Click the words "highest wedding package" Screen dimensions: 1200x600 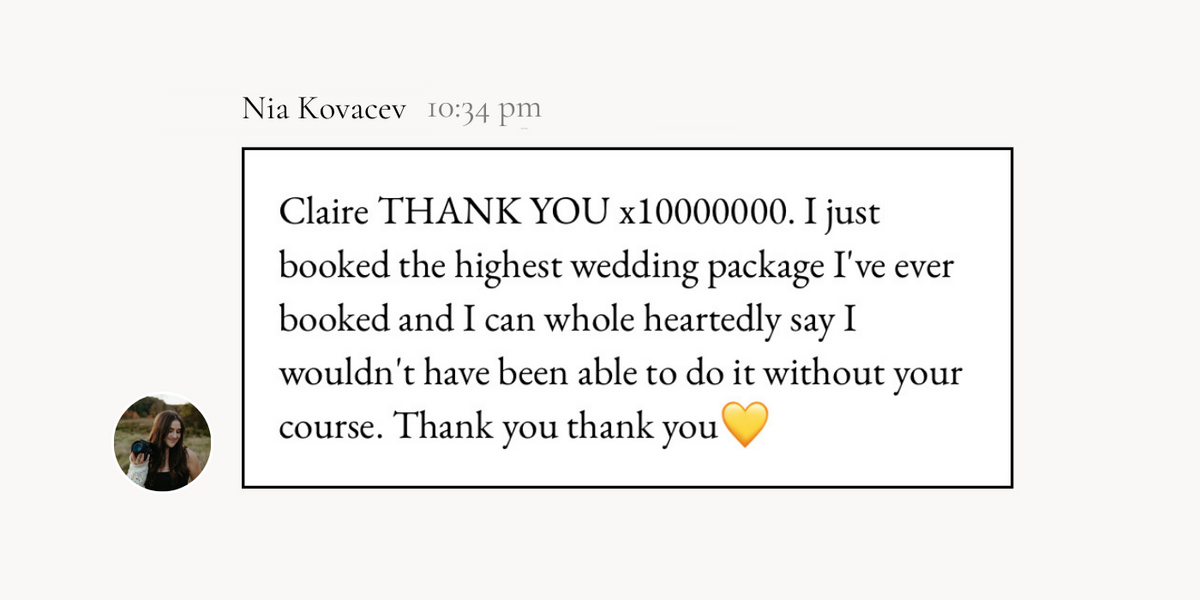[x=644, y=268]
